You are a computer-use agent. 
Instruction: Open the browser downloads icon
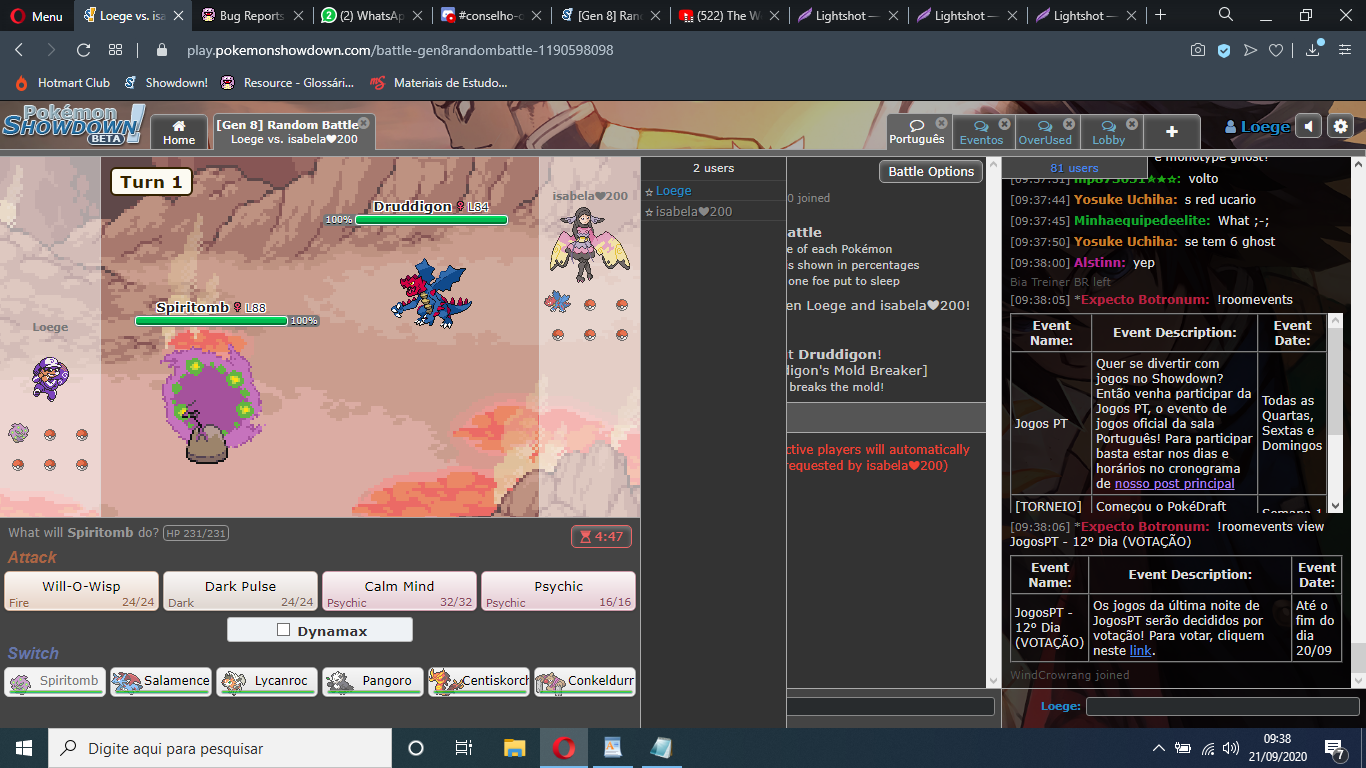(1313, 50)
